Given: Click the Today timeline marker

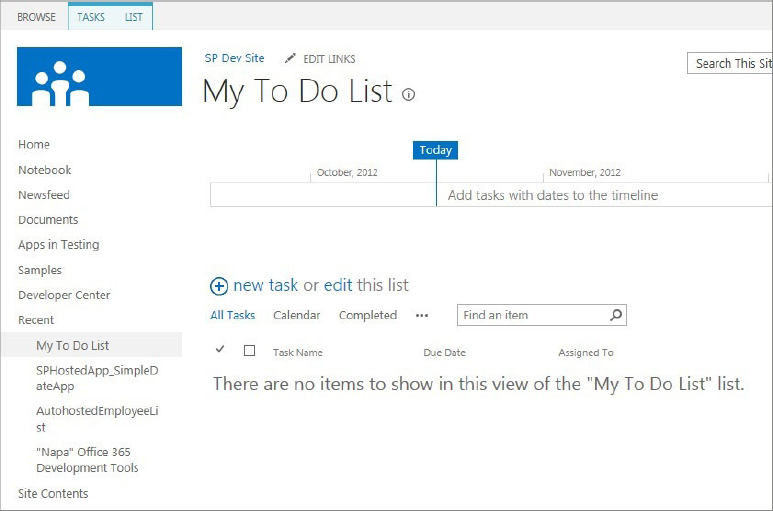Looking at the screenshot, I should click(435, 150).
